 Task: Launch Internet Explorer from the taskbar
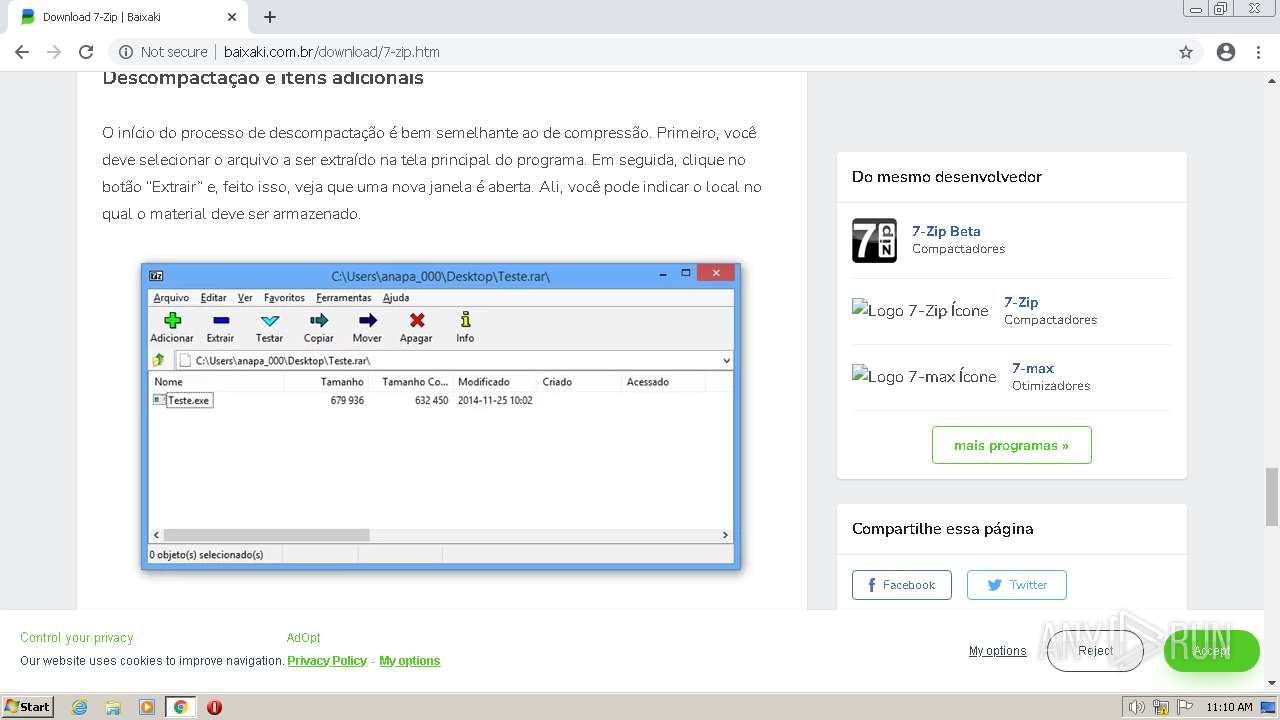(80, 707)
